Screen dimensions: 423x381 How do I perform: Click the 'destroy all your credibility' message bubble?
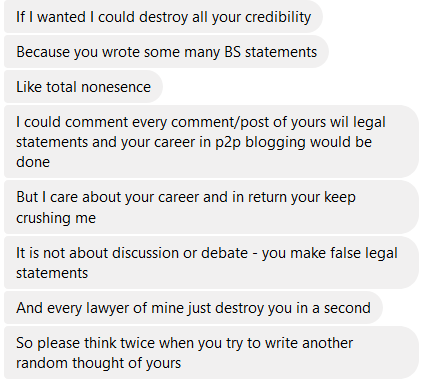click(x=163, y=17)
